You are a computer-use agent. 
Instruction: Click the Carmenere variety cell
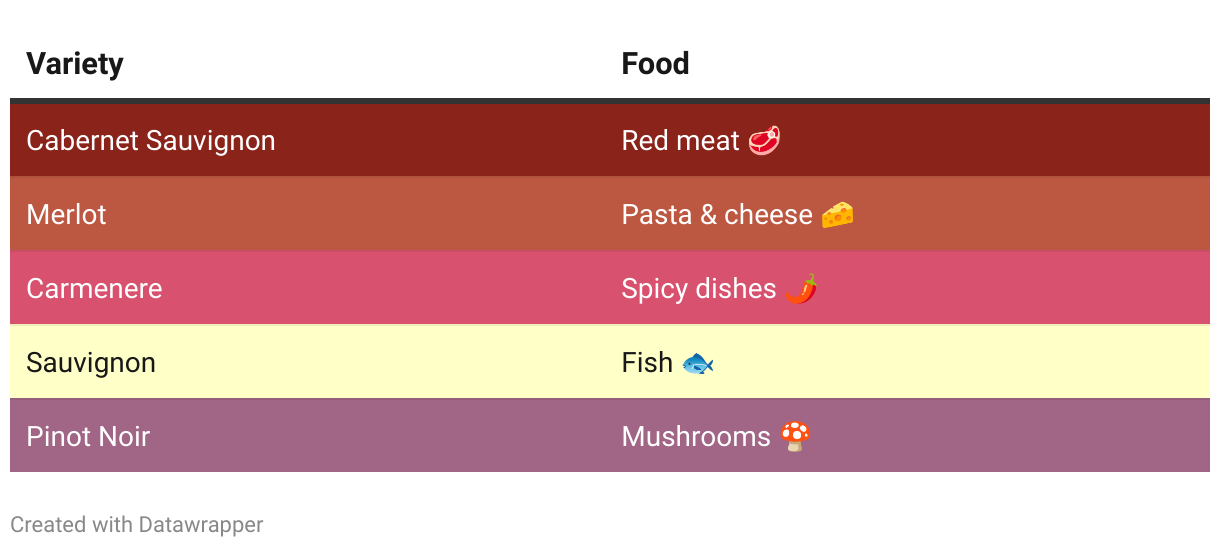coord(94,288)
